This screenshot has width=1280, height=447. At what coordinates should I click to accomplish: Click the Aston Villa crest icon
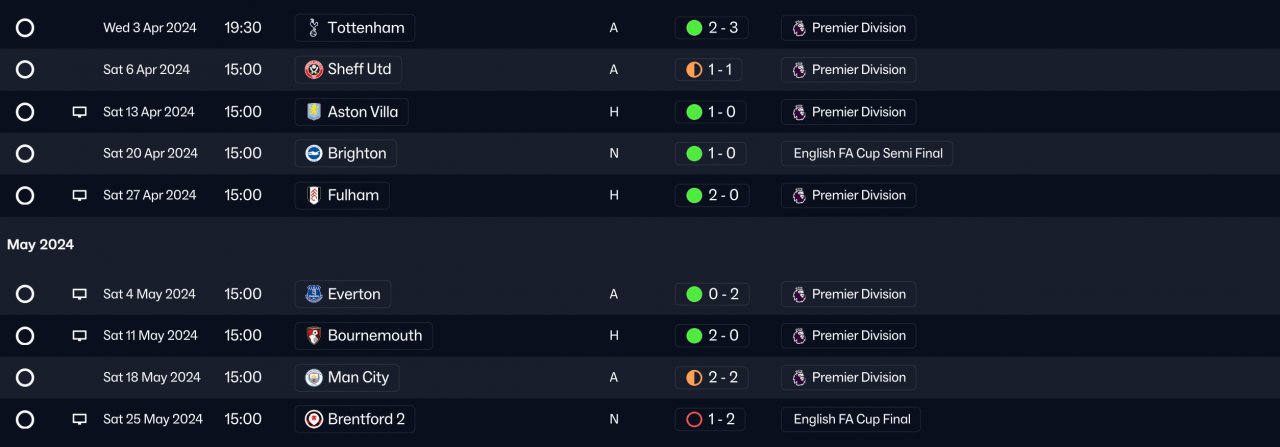[x=314, y=112]
